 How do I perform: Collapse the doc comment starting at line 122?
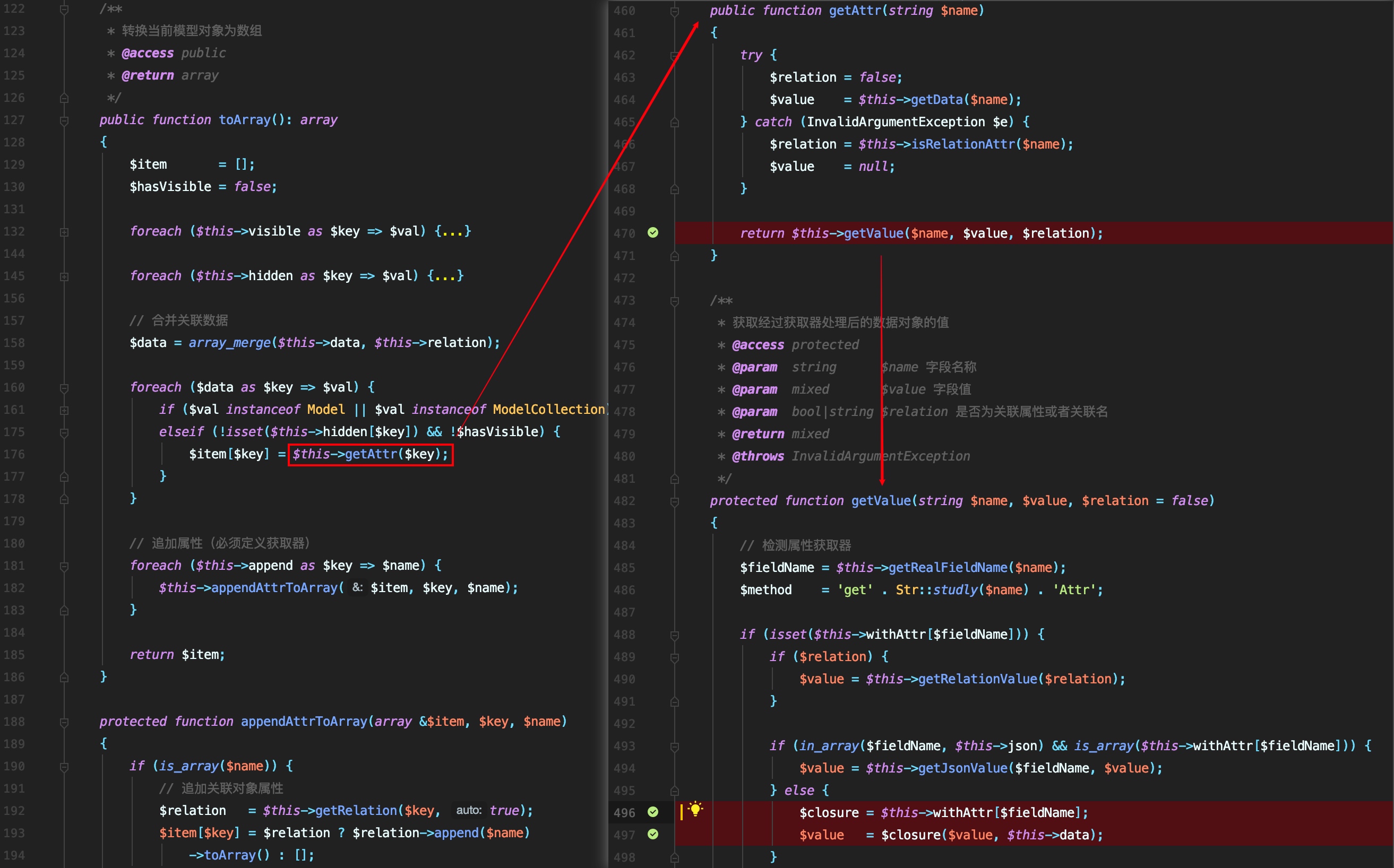[x=64, y=10]
